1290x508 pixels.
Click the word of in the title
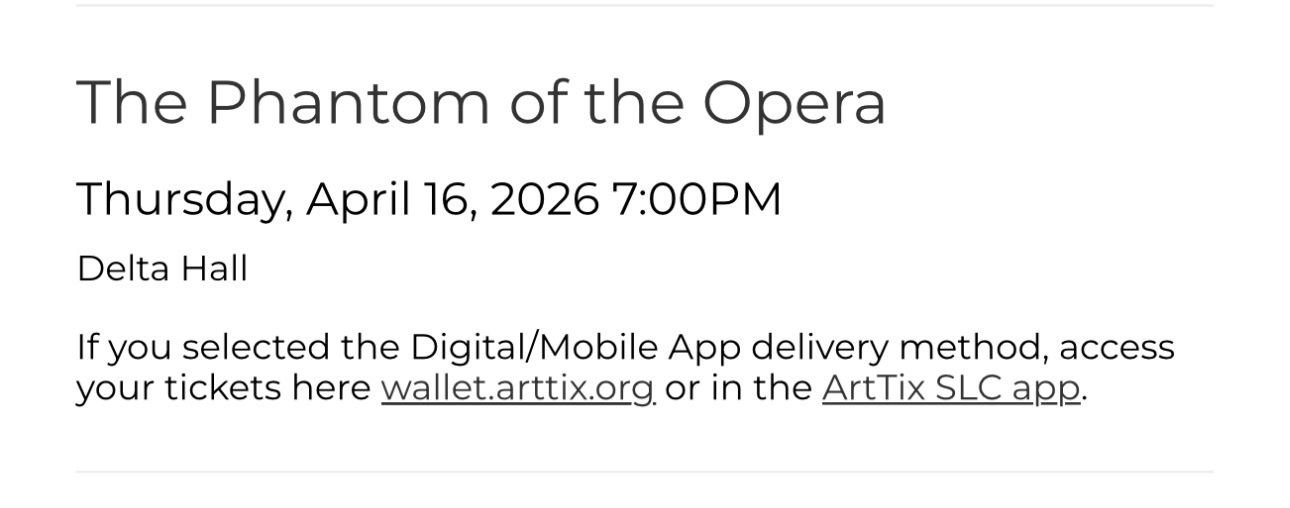tap(536, 102)
